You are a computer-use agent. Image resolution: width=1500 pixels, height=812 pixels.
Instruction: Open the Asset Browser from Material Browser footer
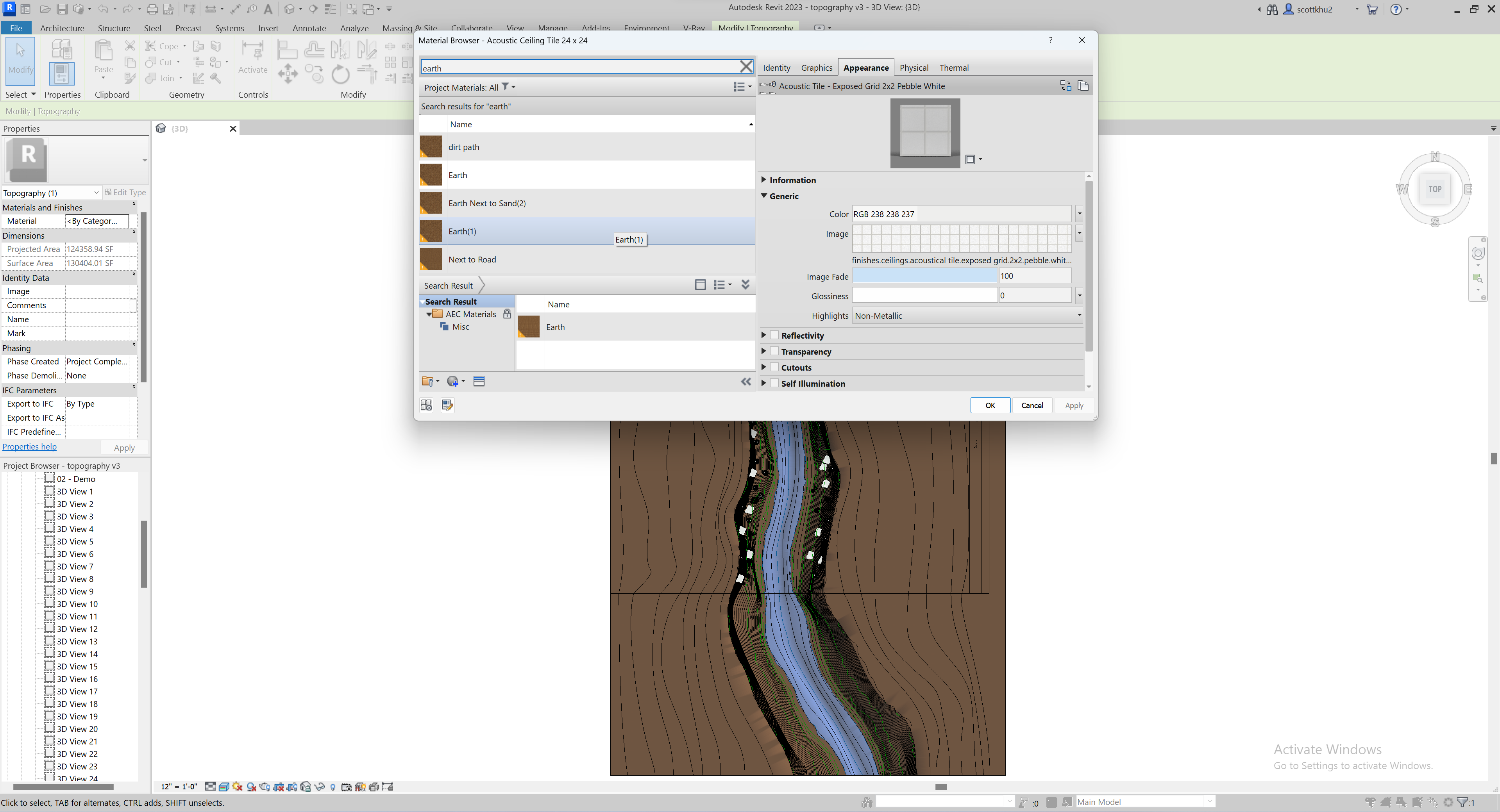click(426, 405)
